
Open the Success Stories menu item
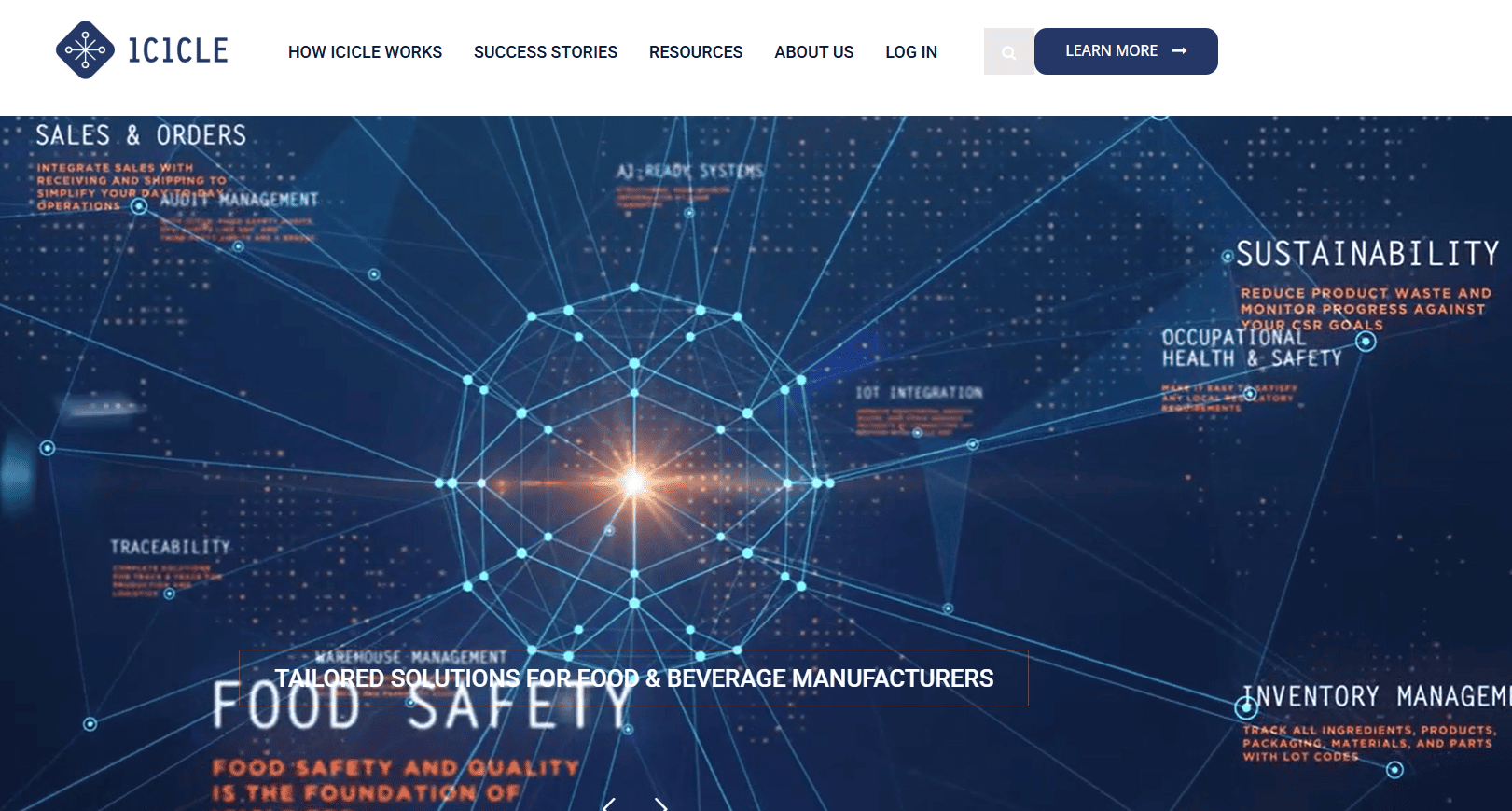[545, 52]
